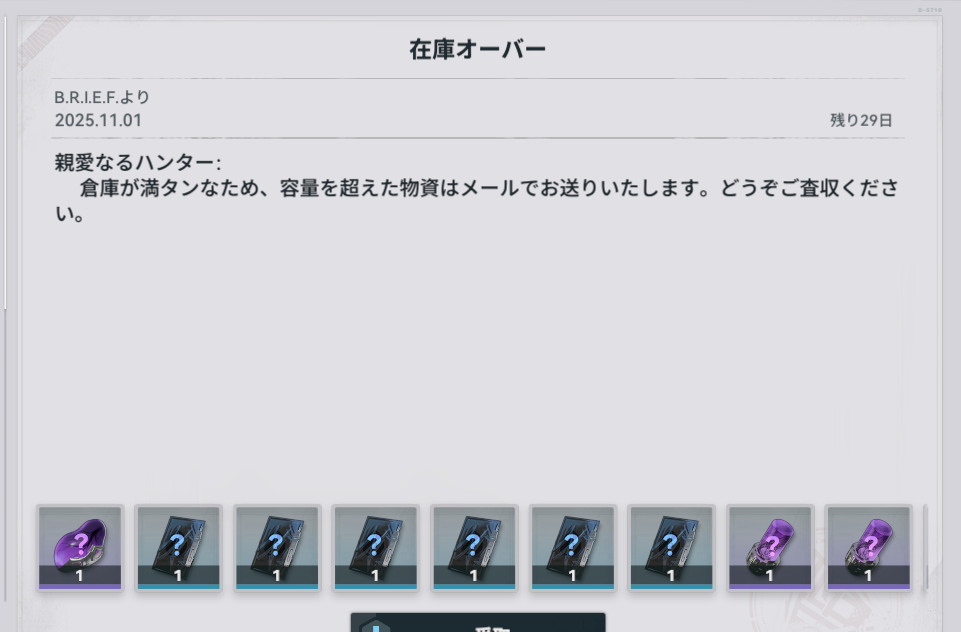The image size is (961, 632).
Task: Click the partially visible item at row end
Action: (x=926, y=547)
